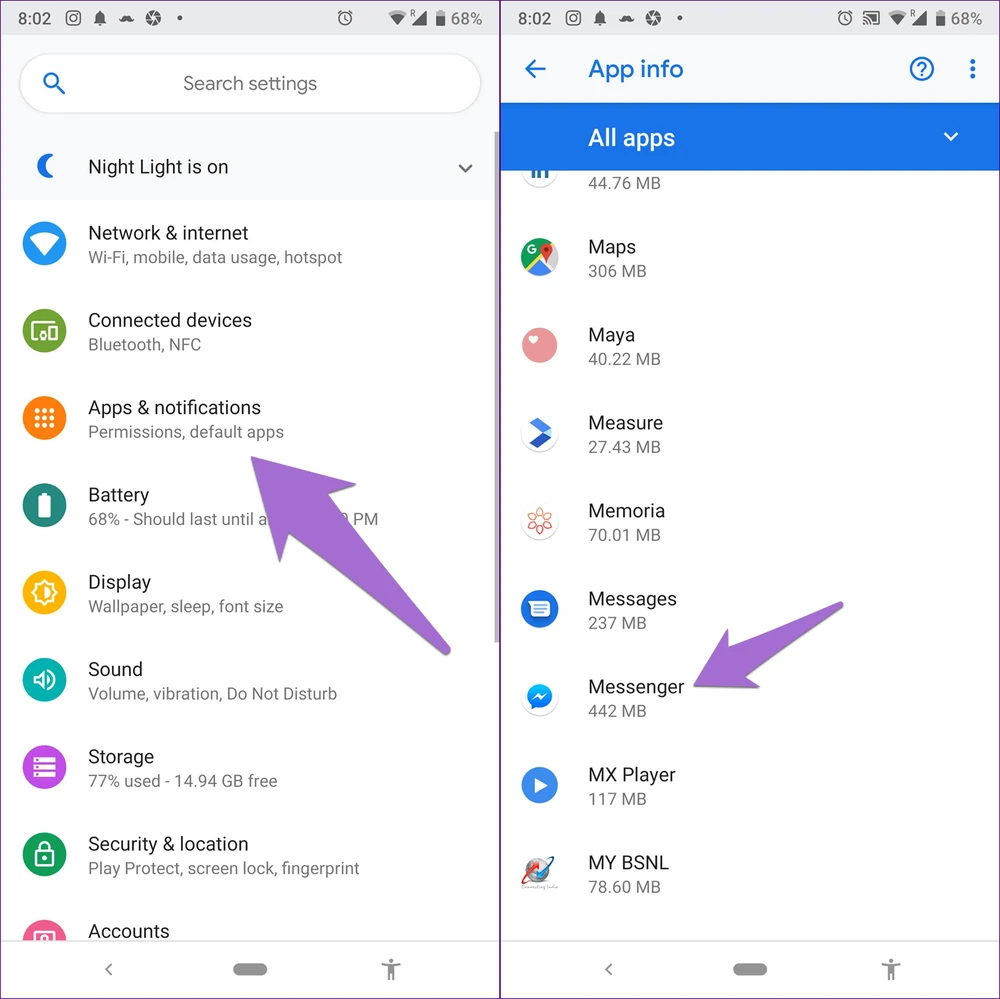
Task: Click the help question mark icon
Action: (921, 69)
